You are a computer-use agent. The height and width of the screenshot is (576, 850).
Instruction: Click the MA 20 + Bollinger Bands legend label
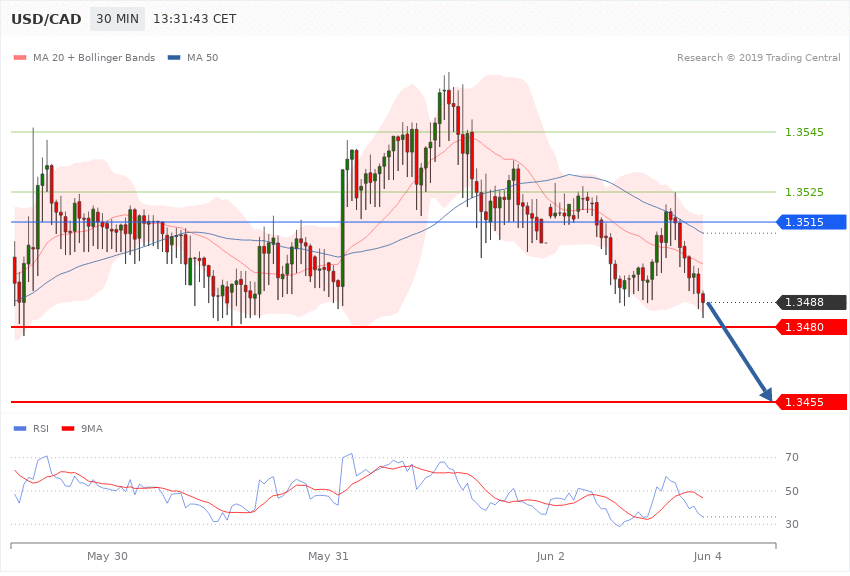click(x=94, y=57)
